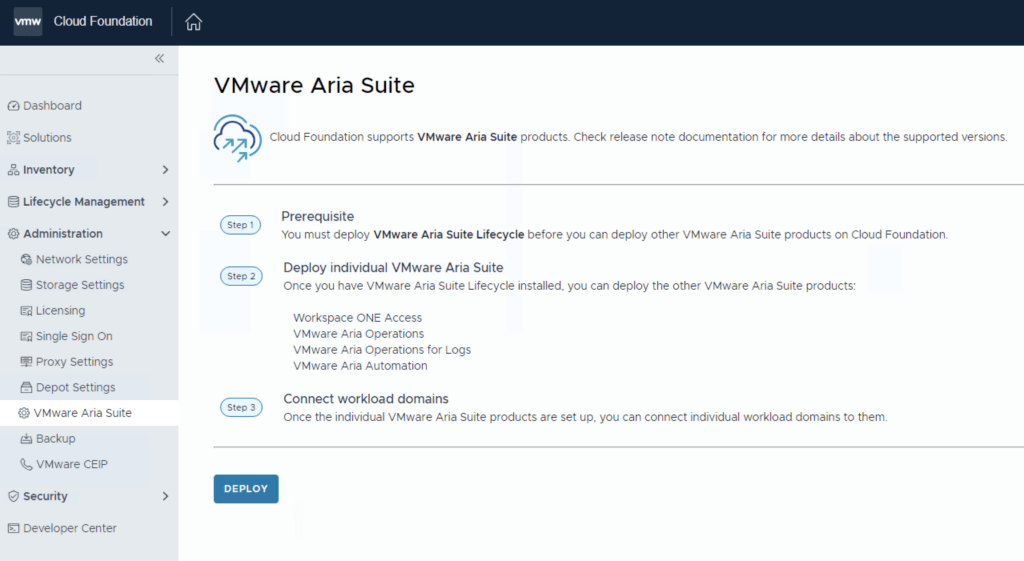Expand the Inventory menu chevron

click(x=165, y=170)
